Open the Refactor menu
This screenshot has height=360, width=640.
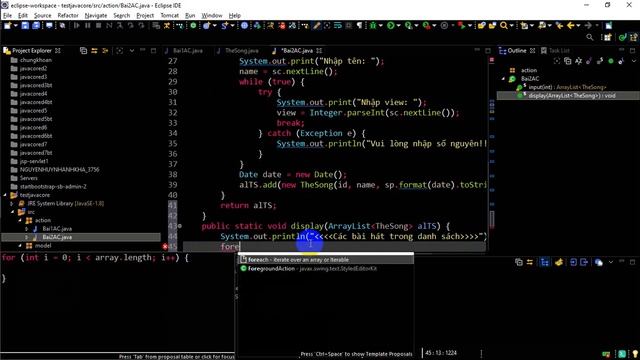click(x=68, y=16)
